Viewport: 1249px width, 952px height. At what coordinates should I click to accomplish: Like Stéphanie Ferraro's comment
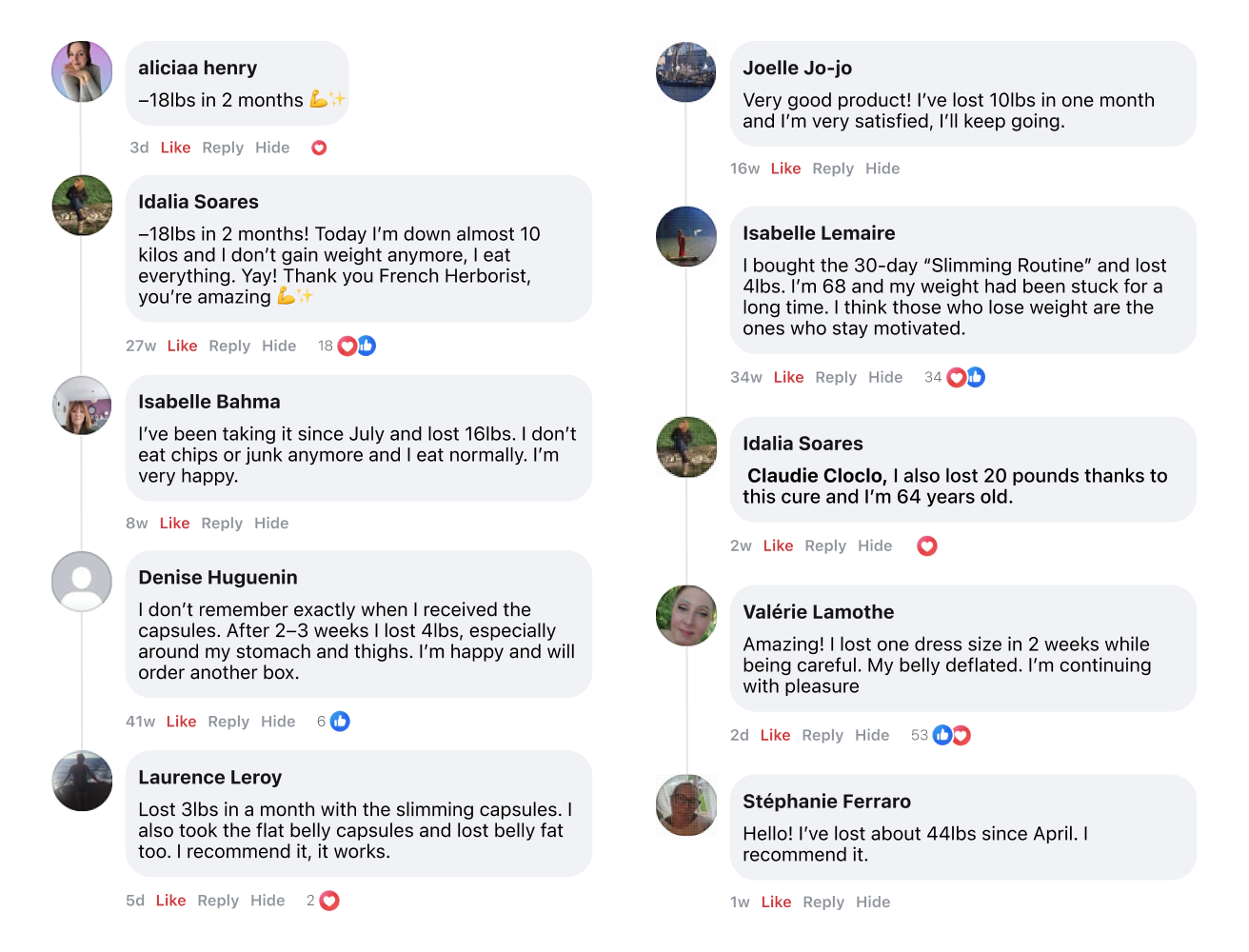776,902
